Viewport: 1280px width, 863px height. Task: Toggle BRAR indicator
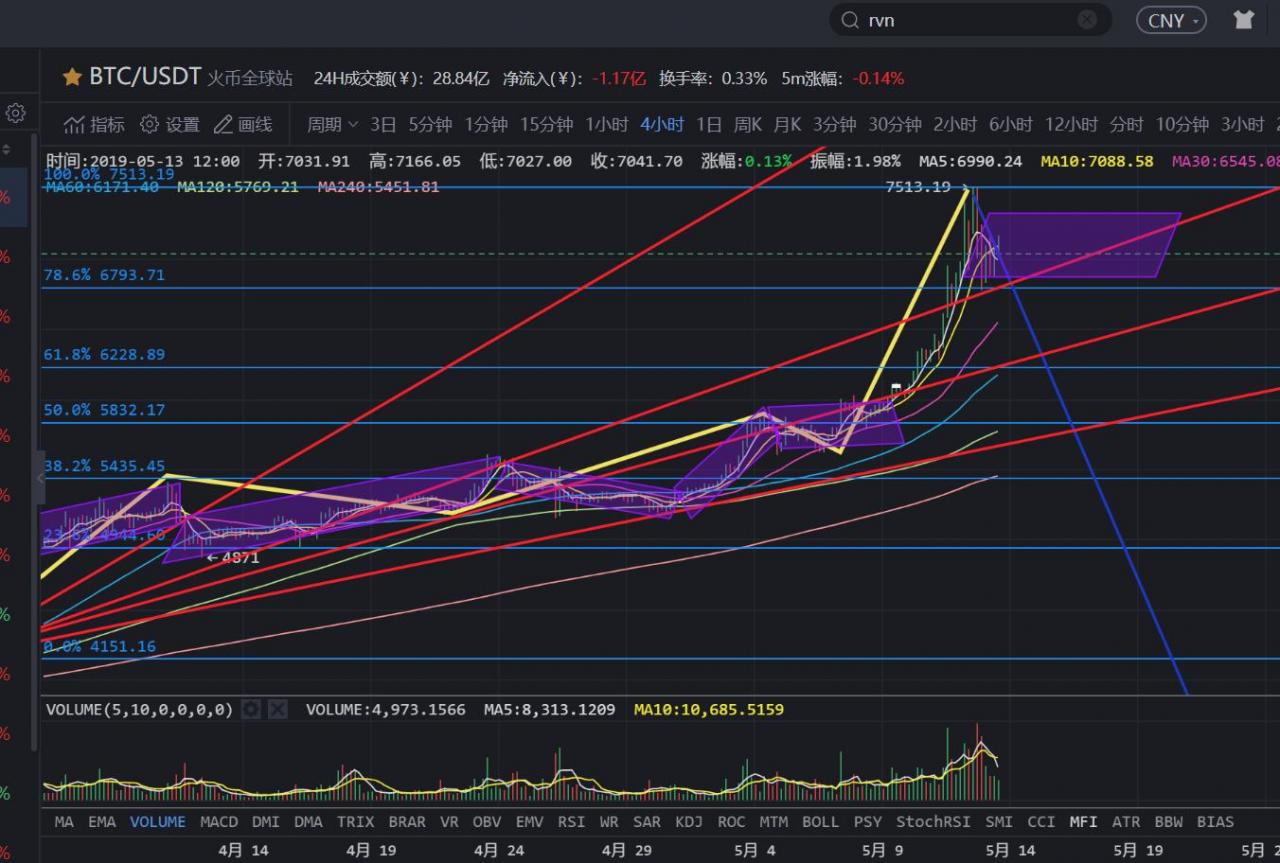pyautogui.click(x=407, y=822)
